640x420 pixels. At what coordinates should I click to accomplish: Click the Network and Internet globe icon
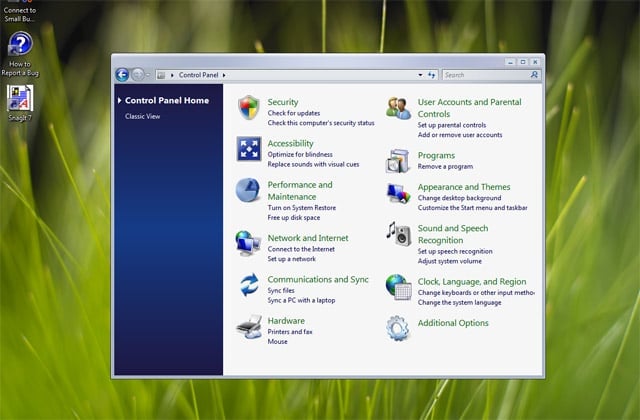248,243
